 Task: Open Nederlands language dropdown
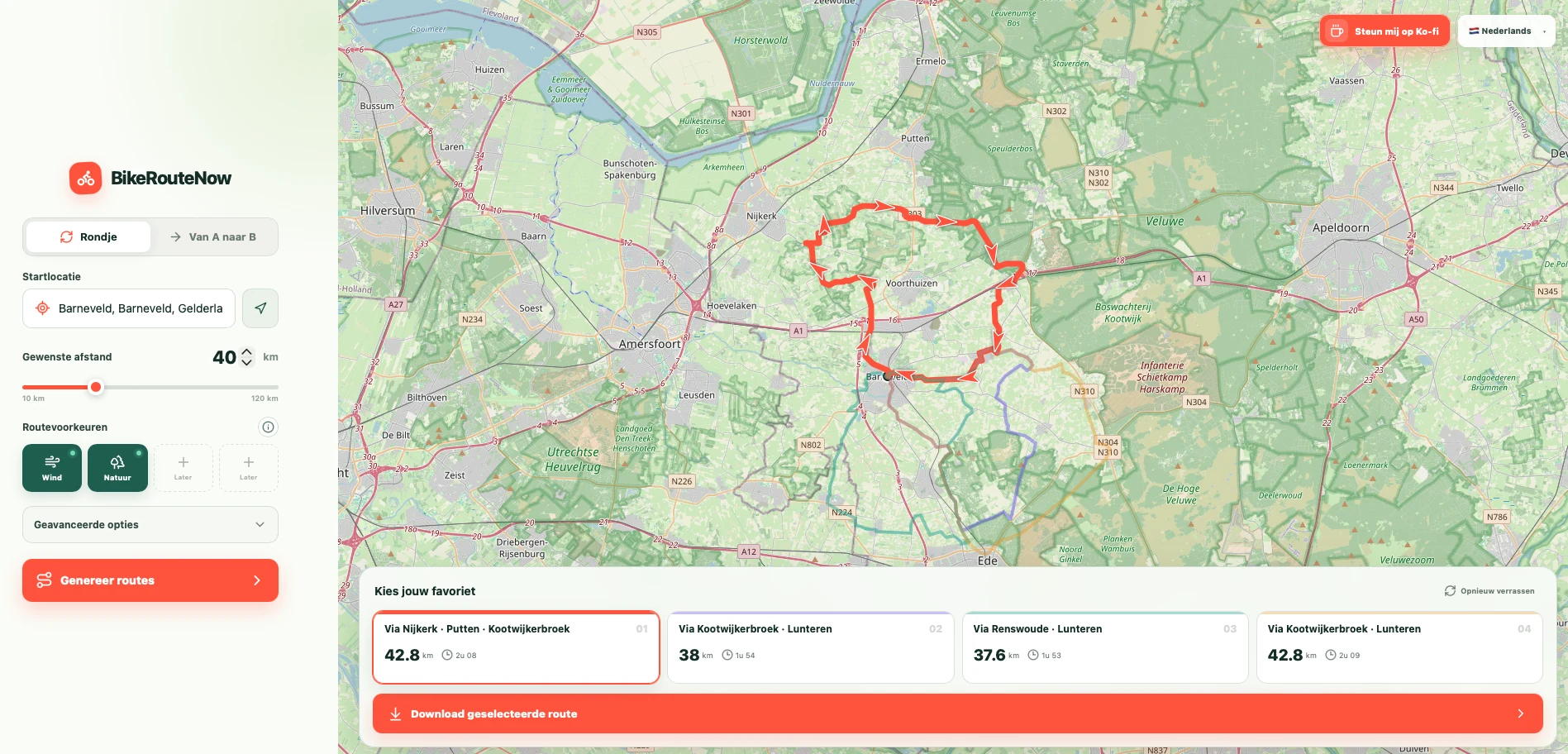click(1507, 31)
